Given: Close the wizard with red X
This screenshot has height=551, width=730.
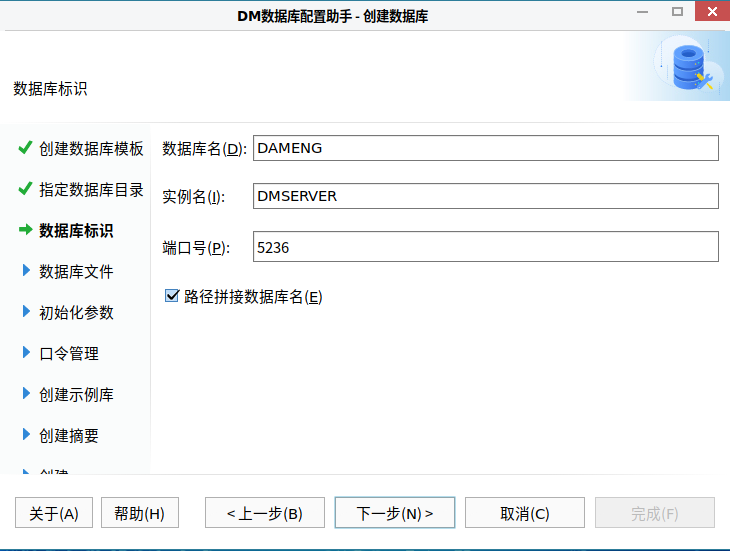Looking at the screenshot, I should tap(712, 11).
